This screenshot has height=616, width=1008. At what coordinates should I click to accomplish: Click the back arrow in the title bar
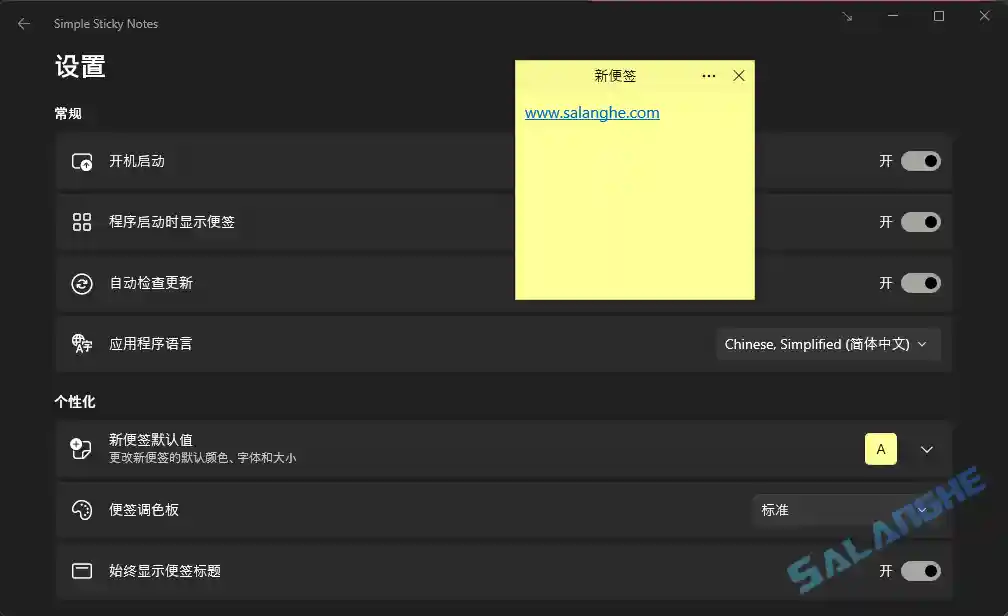(x=23, y=23)
